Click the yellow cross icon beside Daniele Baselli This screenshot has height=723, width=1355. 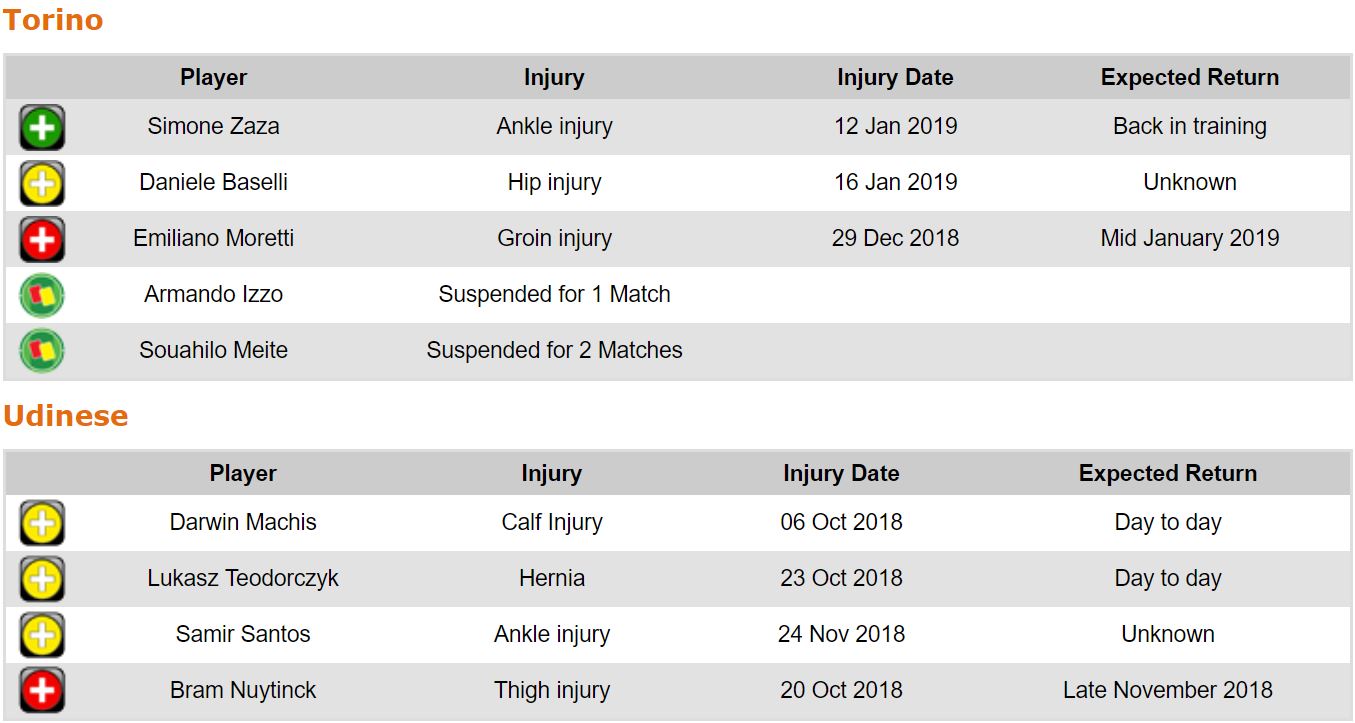pos(42,183)
